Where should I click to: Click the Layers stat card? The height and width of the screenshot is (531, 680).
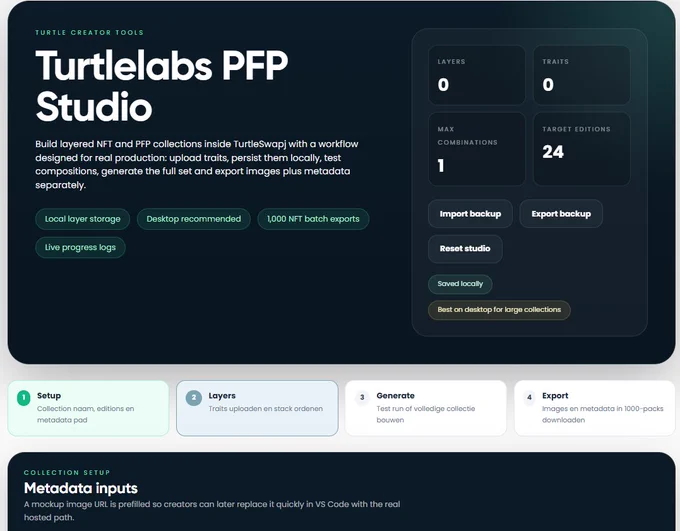click(x=477, y=75)
